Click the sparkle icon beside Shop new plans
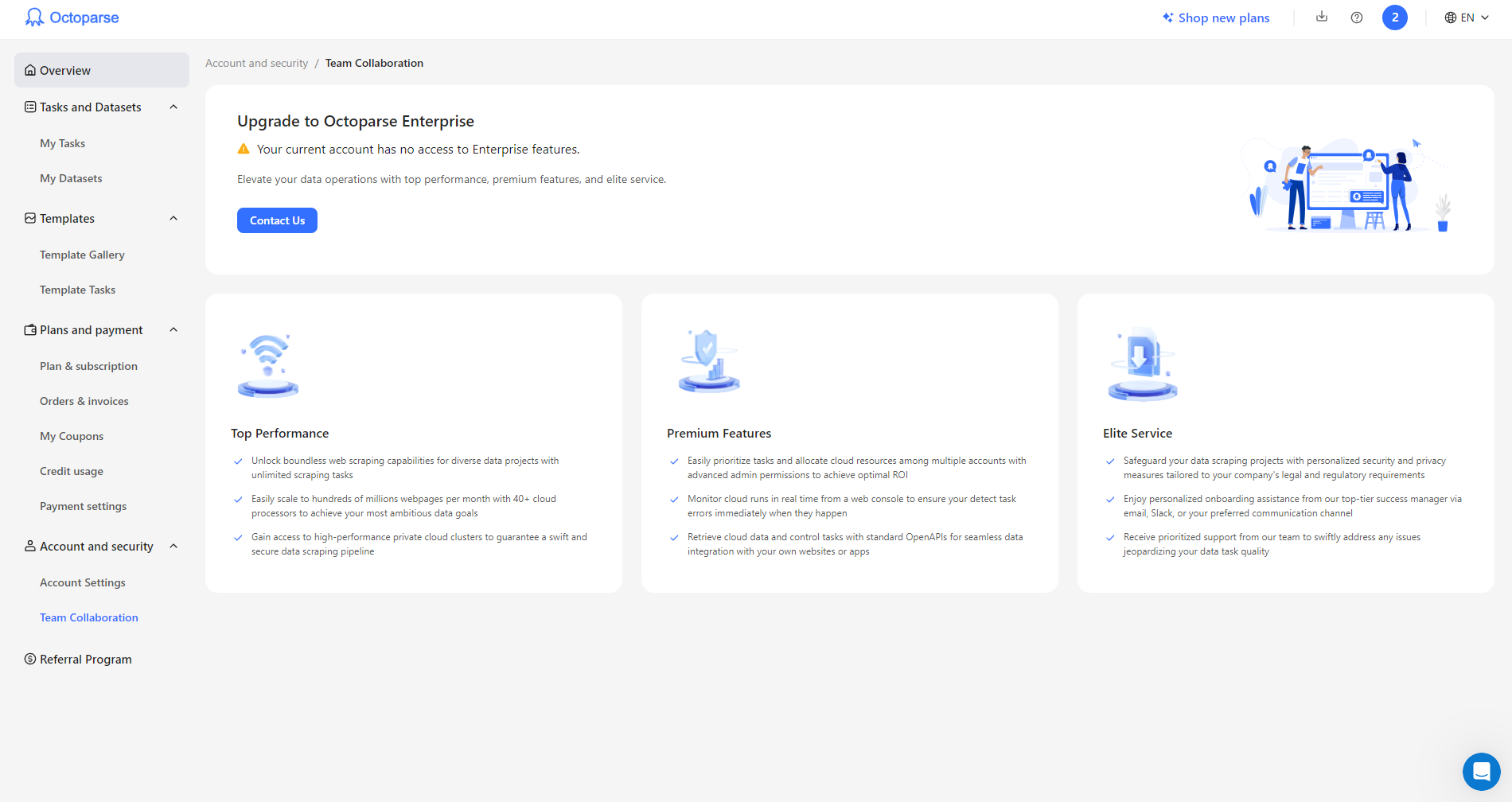 [x=1167, y=18]
